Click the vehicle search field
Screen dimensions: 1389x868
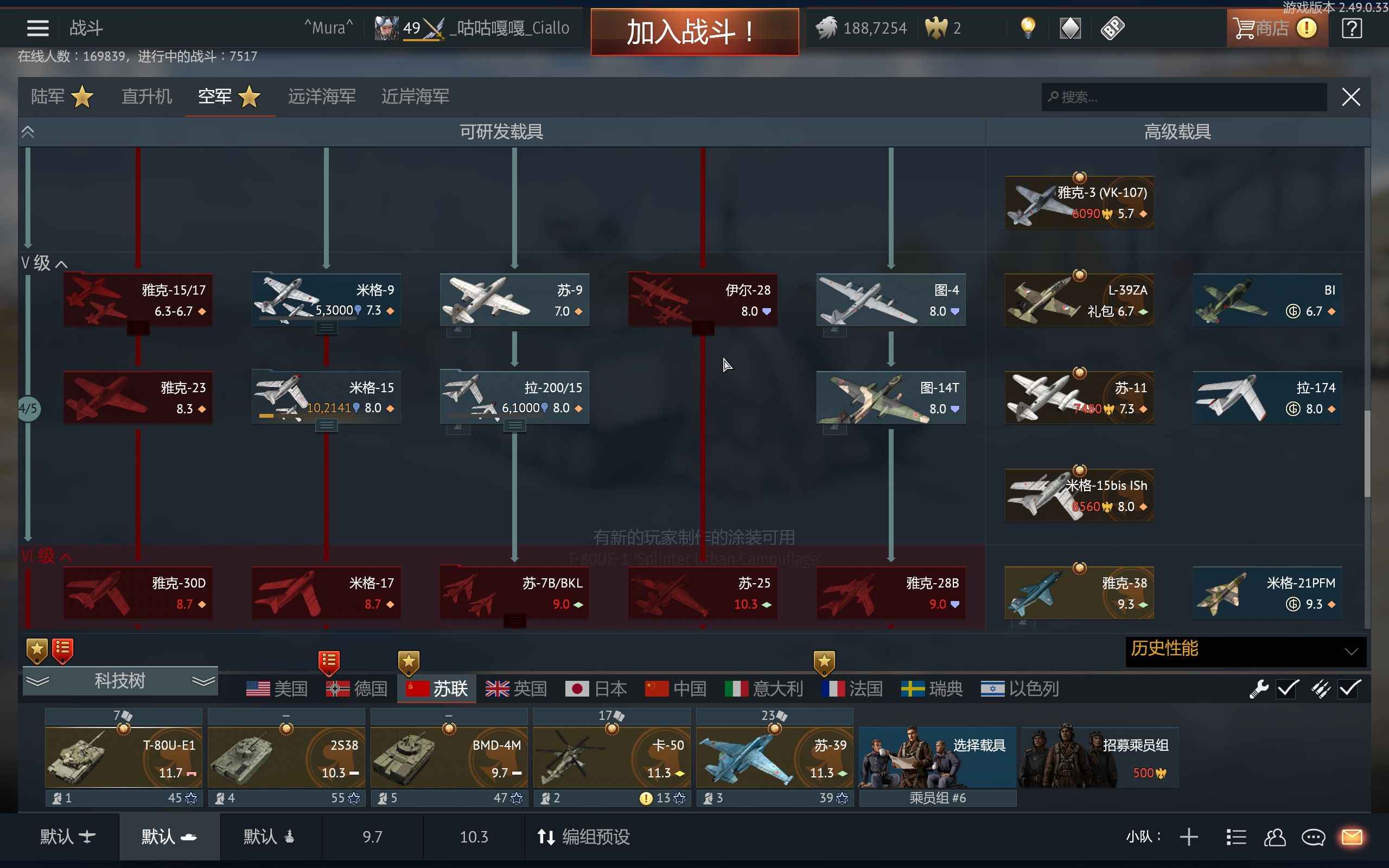(1183, 97)
